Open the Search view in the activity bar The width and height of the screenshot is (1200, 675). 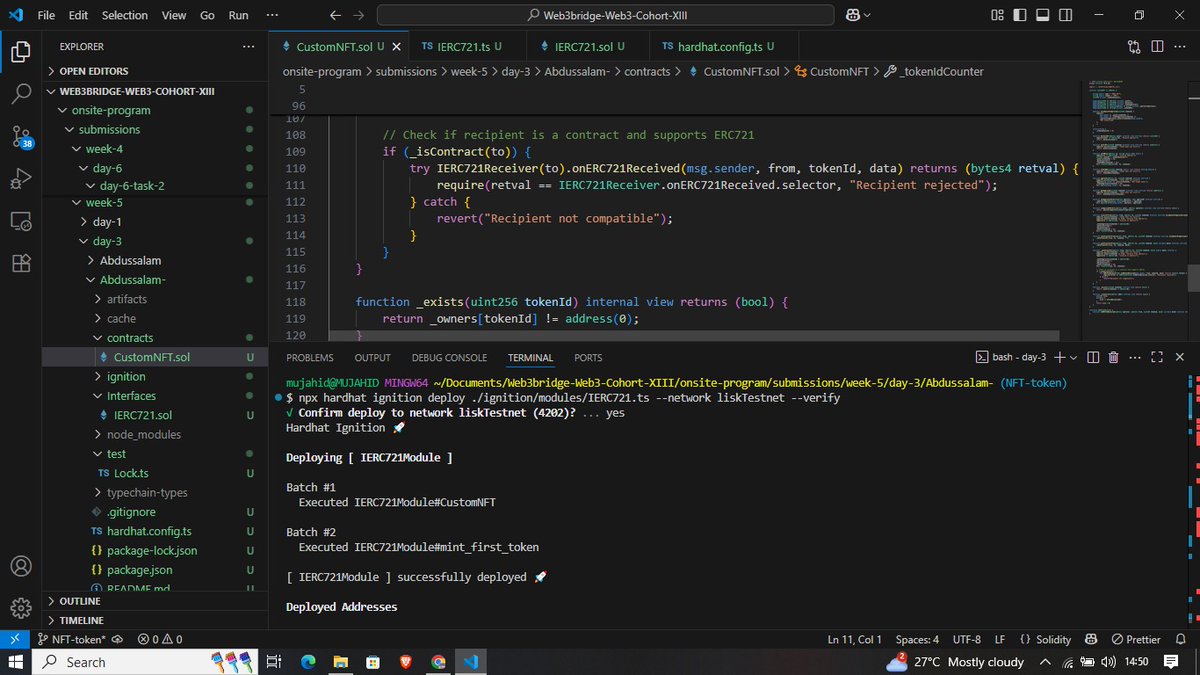(x=20, y=94)
